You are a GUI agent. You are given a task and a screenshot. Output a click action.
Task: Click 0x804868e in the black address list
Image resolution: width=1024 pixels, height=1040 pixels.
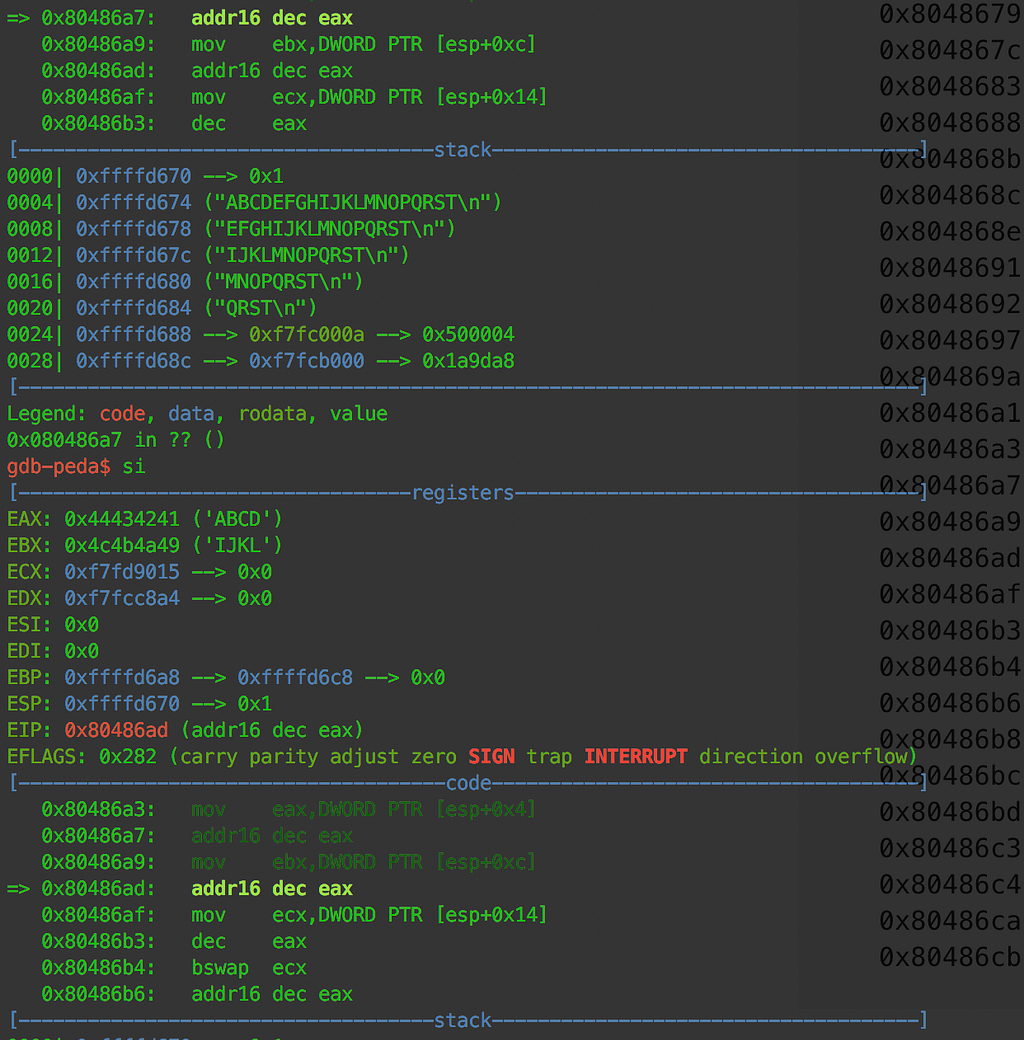pyautogui.click(x=950, y=231)
